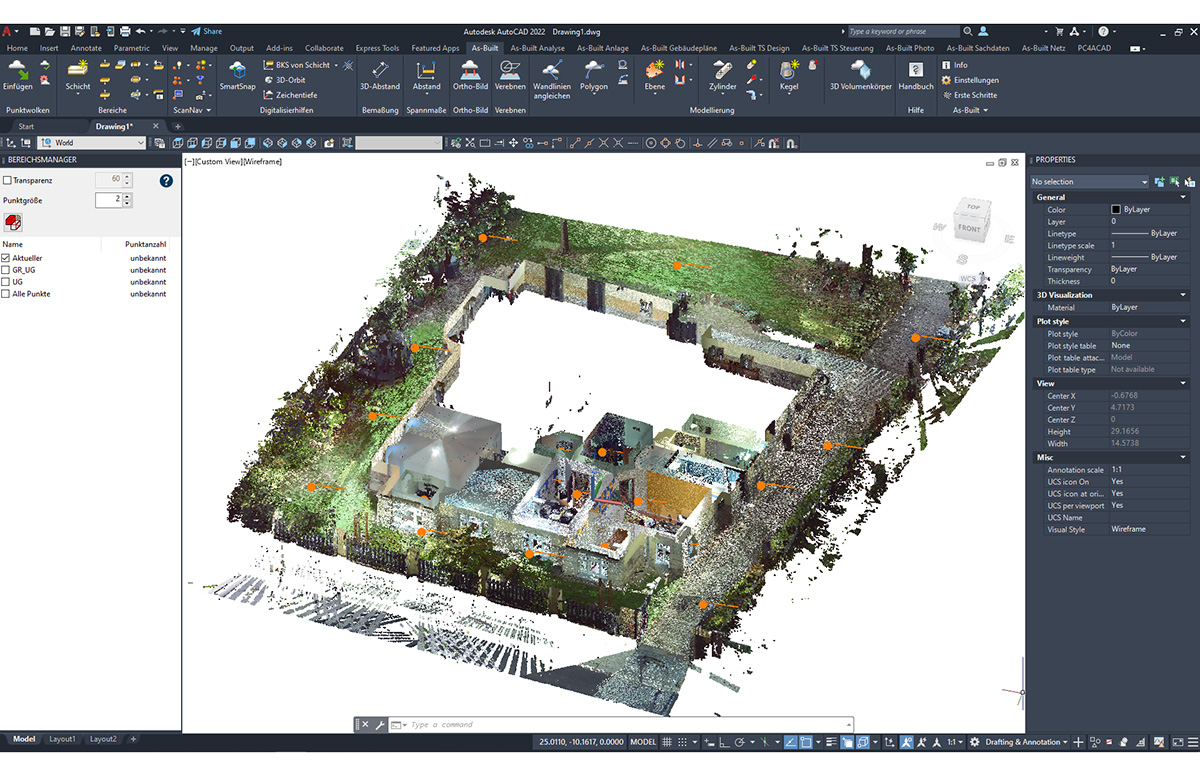
Task: Click the Erste Schritte link
Action: (975, 95)
